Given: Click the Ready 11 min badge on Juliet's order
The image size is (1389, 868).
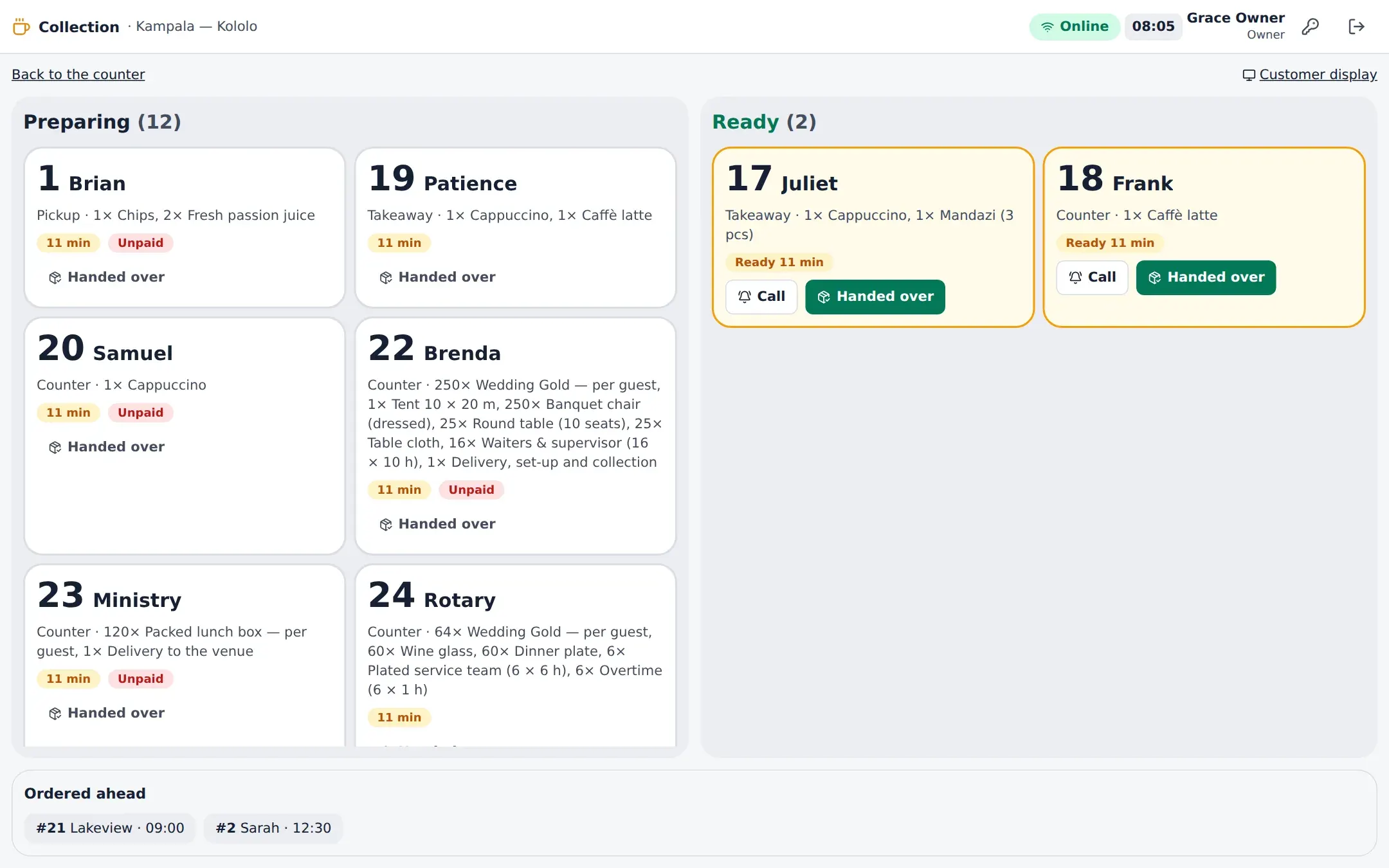Looking at the screenshot, I should click(779, 262).
